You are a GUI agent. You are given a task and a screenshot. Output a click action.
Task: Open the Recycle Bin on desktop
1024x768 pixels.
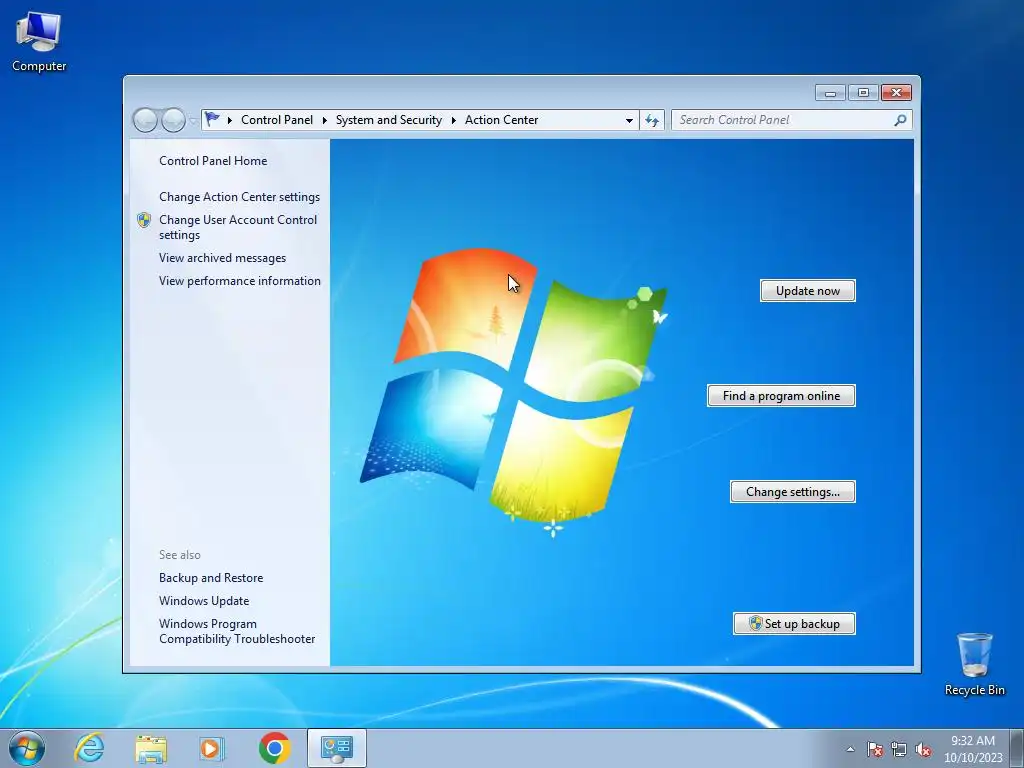(974, 664)
